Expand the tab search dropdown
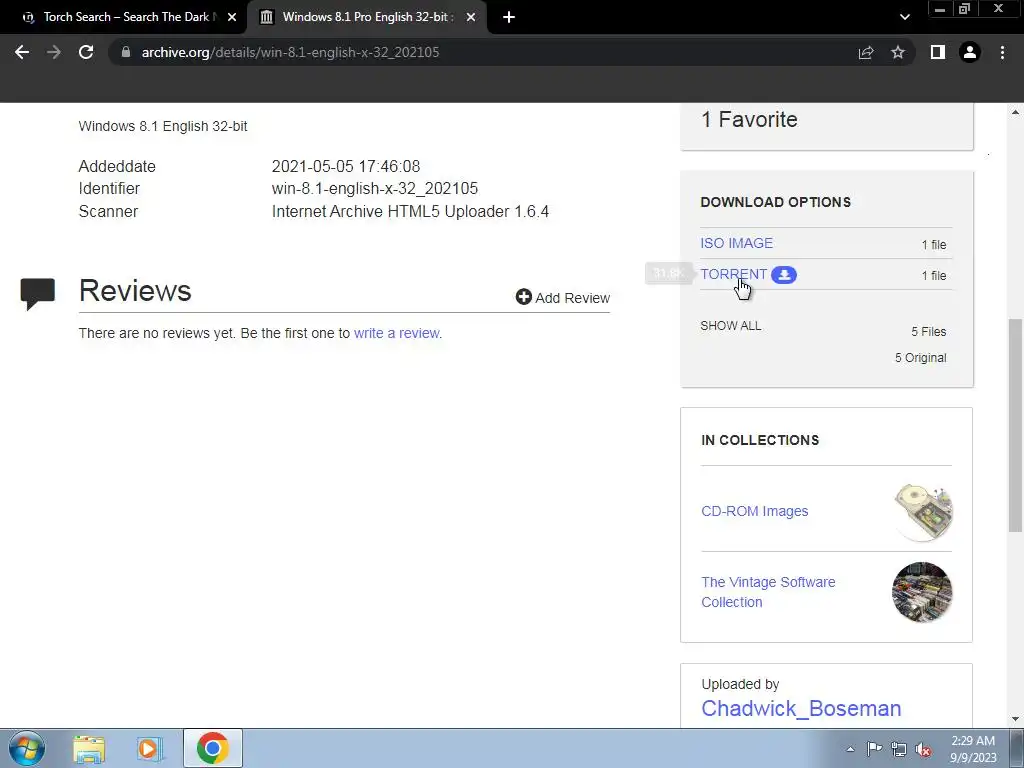The height and width of the screenshot is (768, 1024). point(904,17)
